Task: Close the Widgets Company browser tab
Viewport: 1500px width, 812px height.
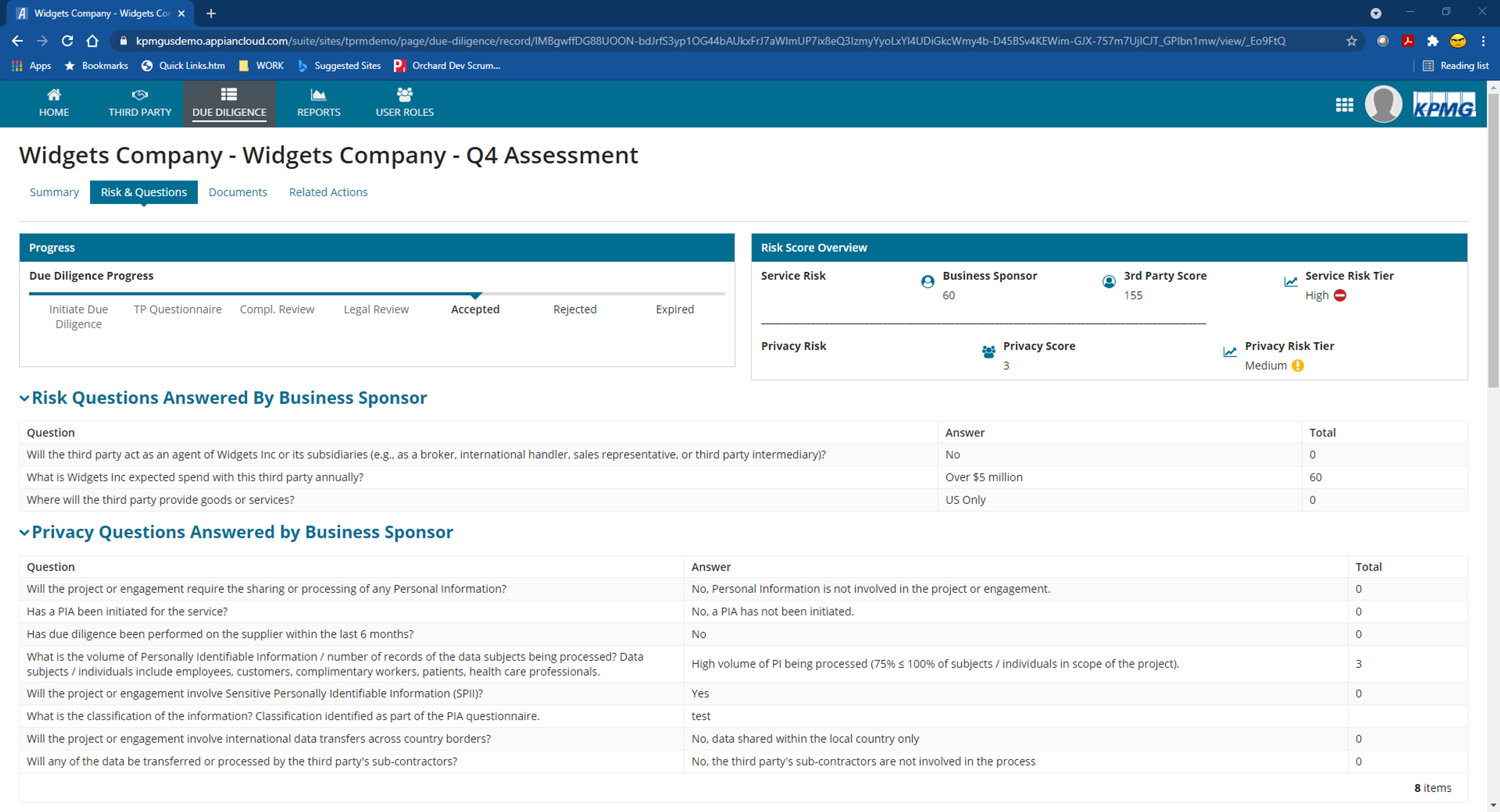Action: [181, 13]
